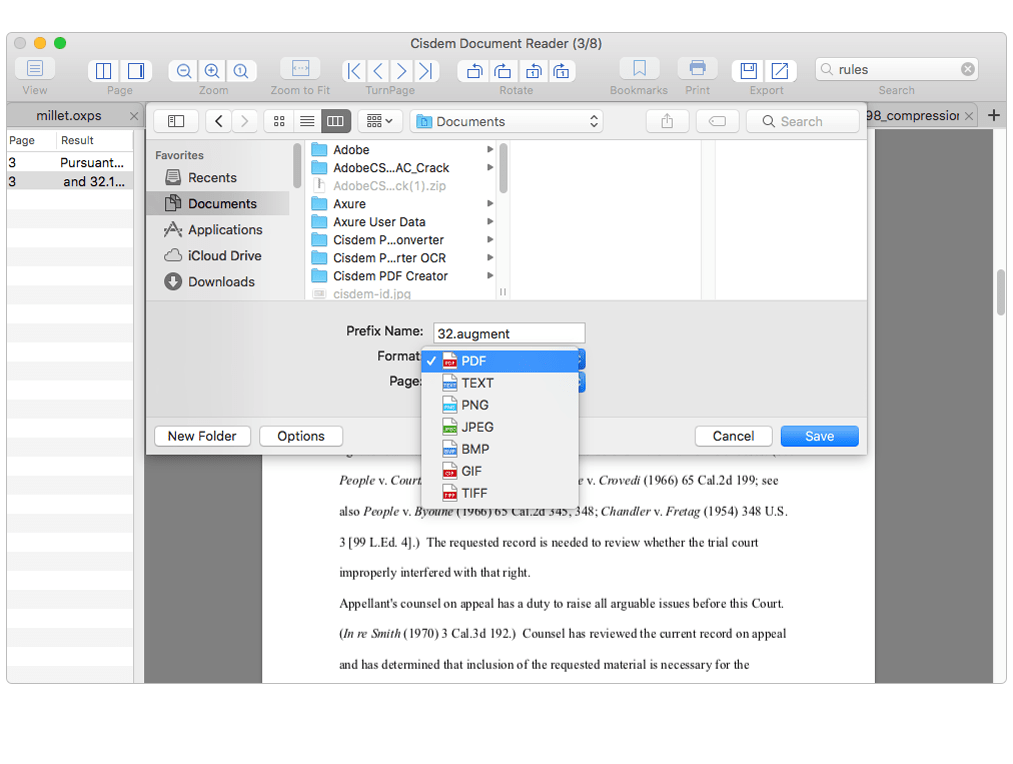Image resolution: width=1013 pixels, height=764 pixels.
Task: Toggle the file dialog sidebar icon
Action: click(x=176, y=121)
